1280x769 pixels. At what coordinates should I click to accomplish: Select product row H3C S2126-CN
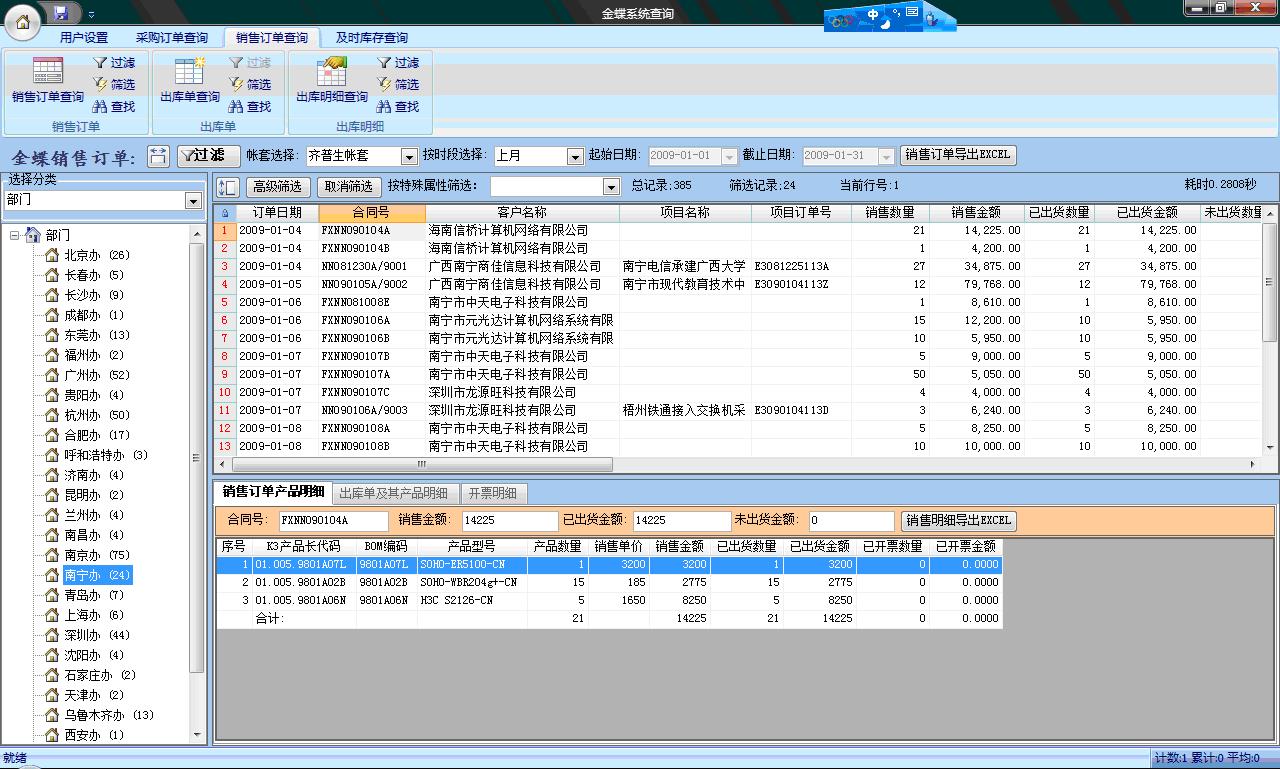click(609, 600)
